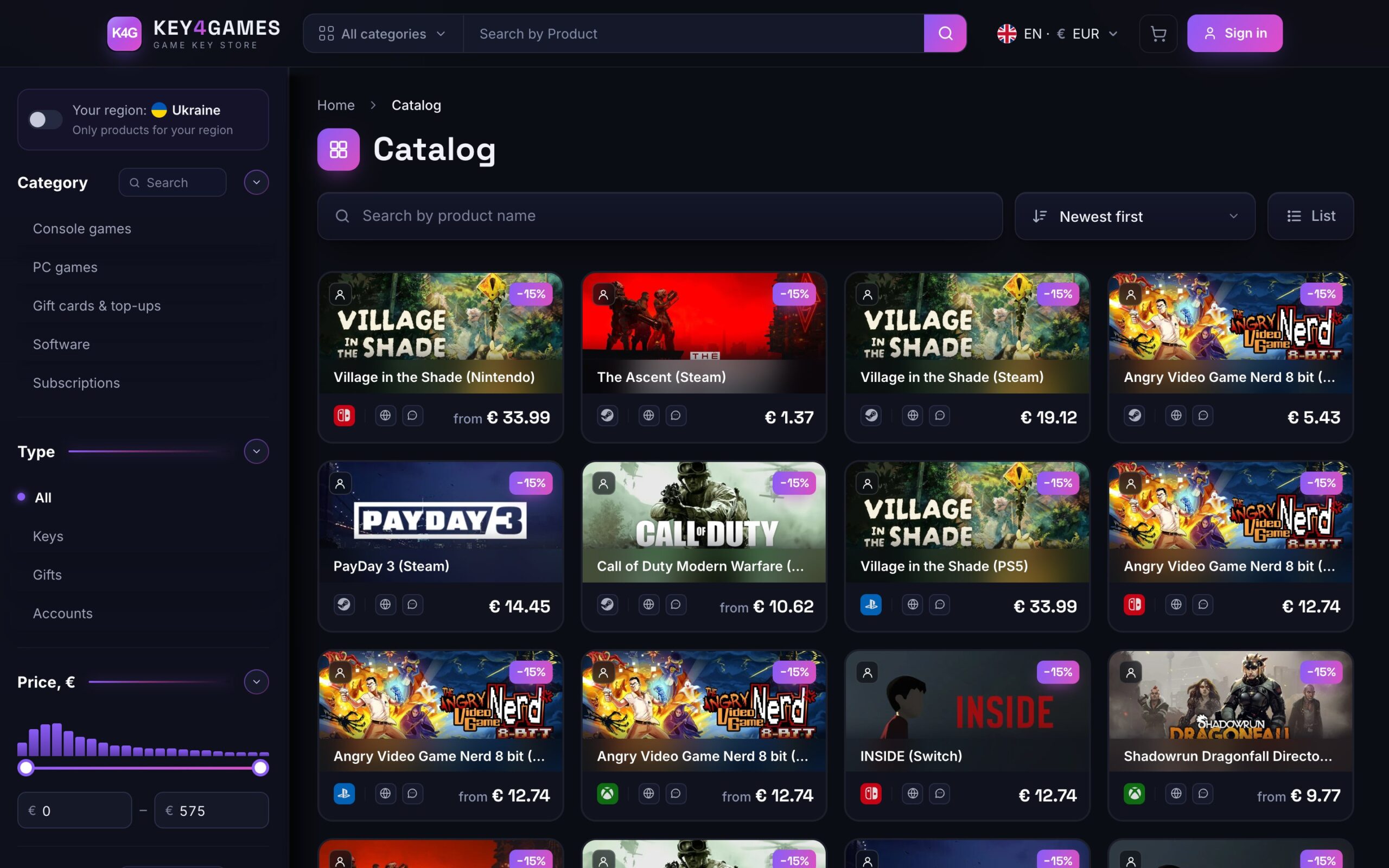The image size is (1389, 868).
Task: Click Xbox icon on Shadowrun Dragonfall card
Action: pyautogui.click(x=1134, y=794)
